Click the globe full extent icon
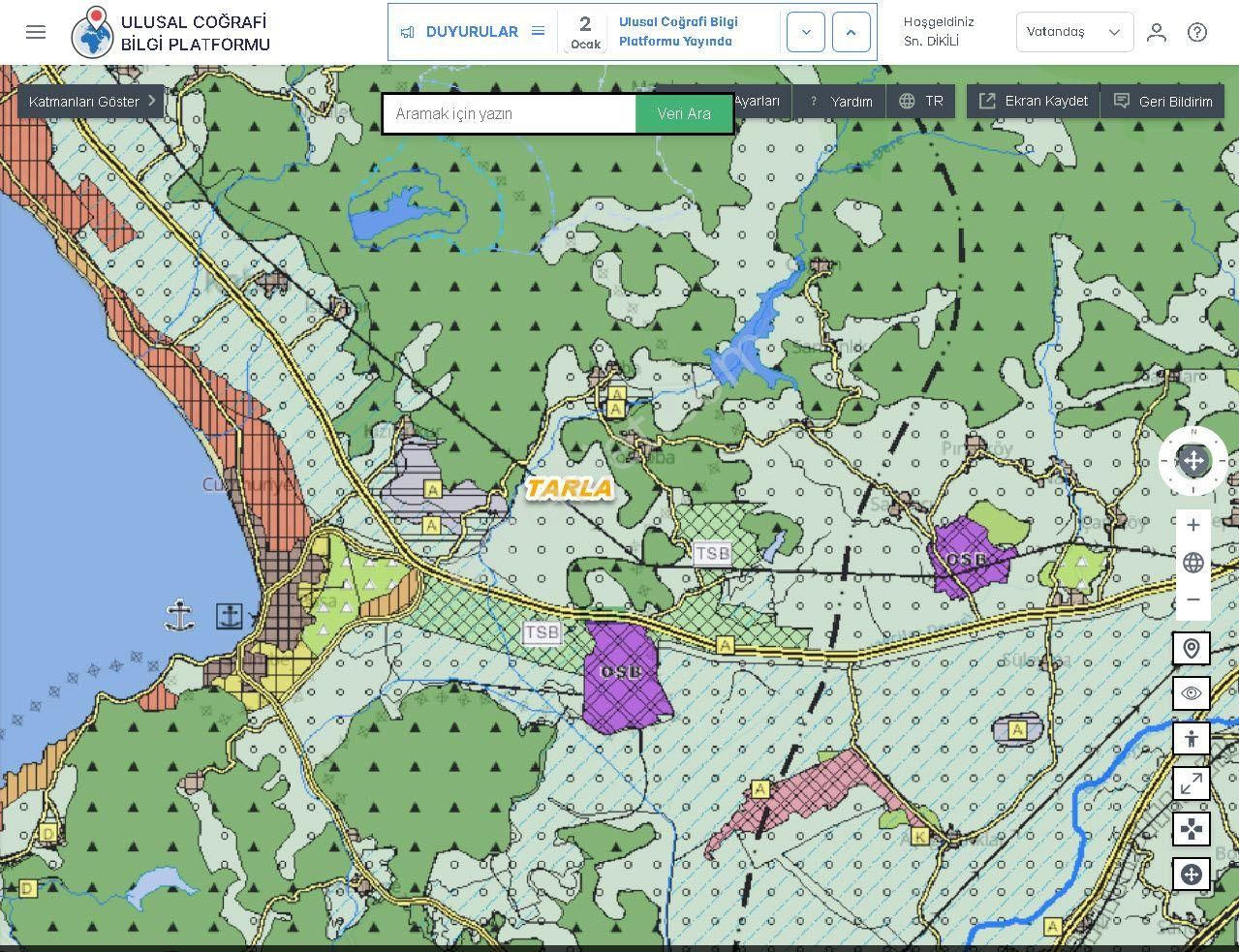Screen dimensions: 1239x952 coord(1193,563)
